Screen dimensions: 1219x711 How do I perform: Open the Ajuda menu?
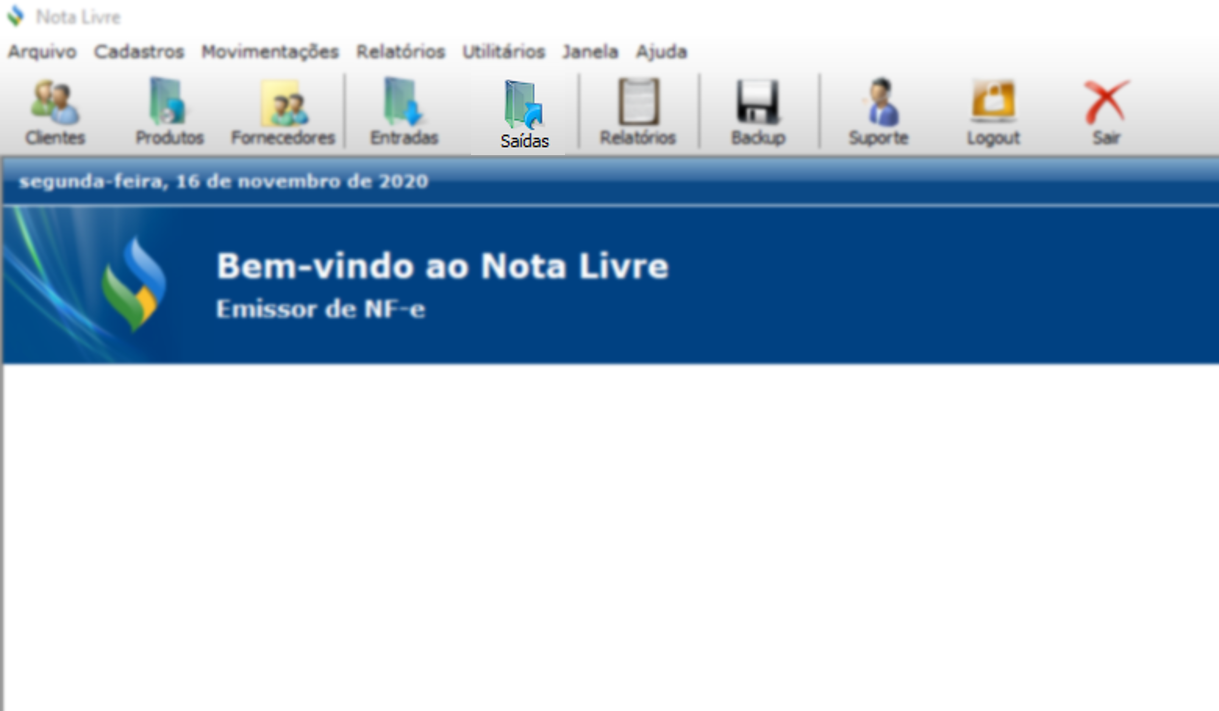tap(661, 52)
